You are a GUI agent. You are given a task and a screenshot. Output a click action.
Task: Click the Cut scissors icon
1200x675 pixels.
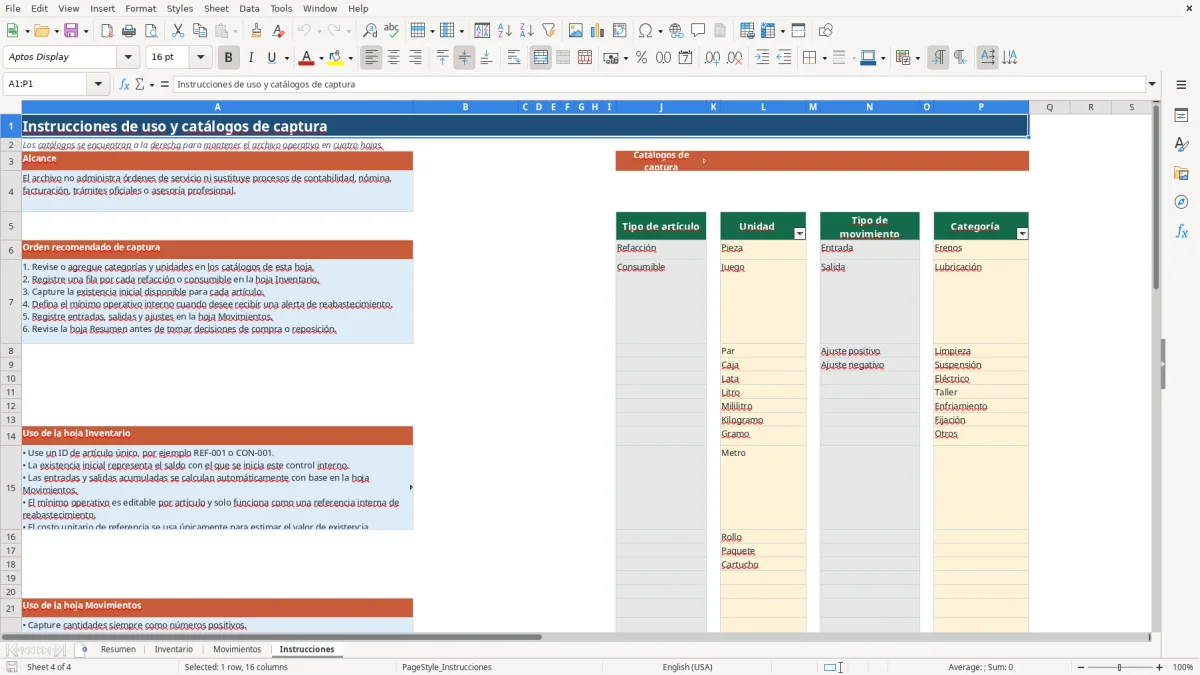coord(177,31)
